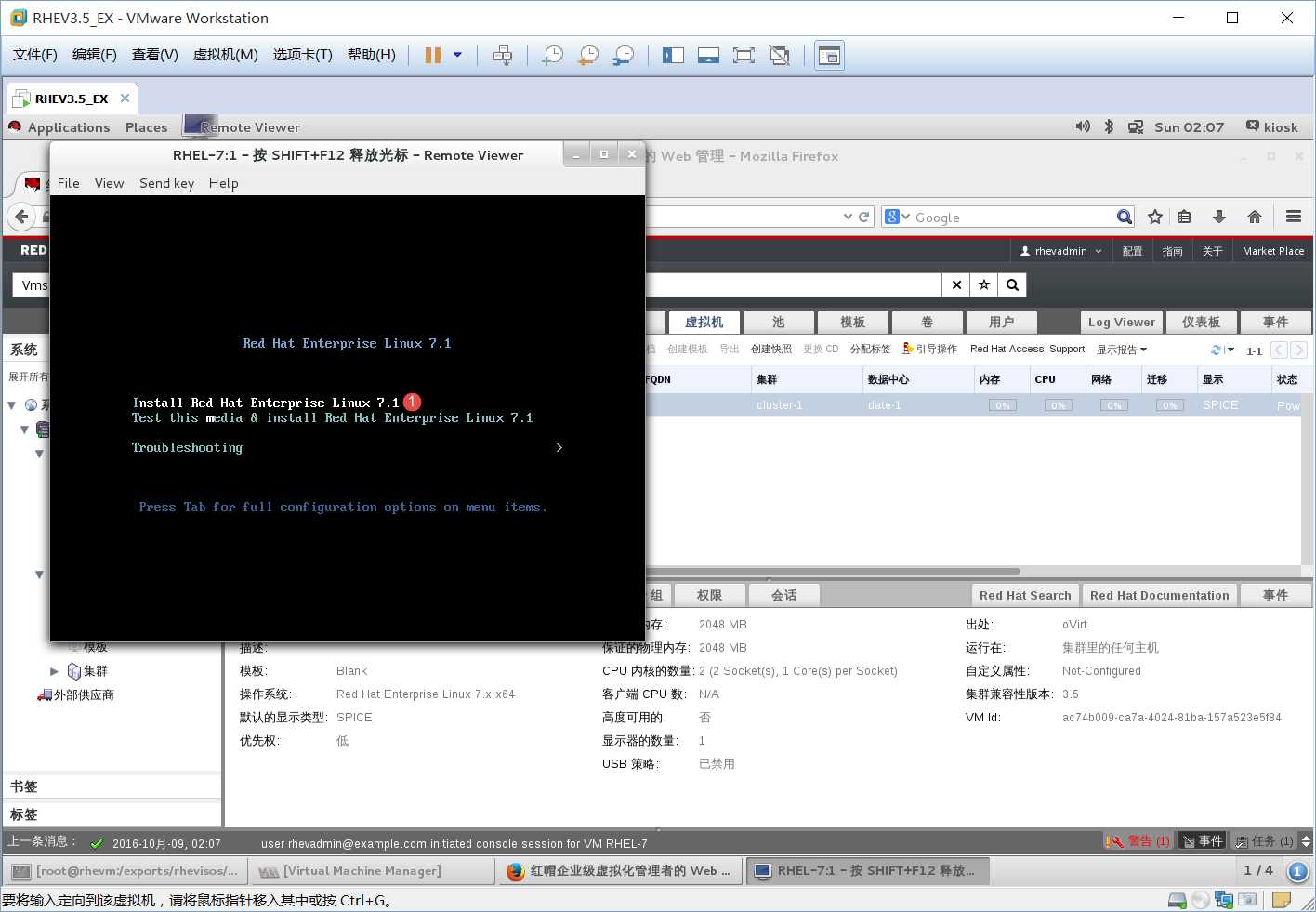1316x912 pixels.
Task: Open VMware 虚拟机(M) menu
Action: click(225, 55)
